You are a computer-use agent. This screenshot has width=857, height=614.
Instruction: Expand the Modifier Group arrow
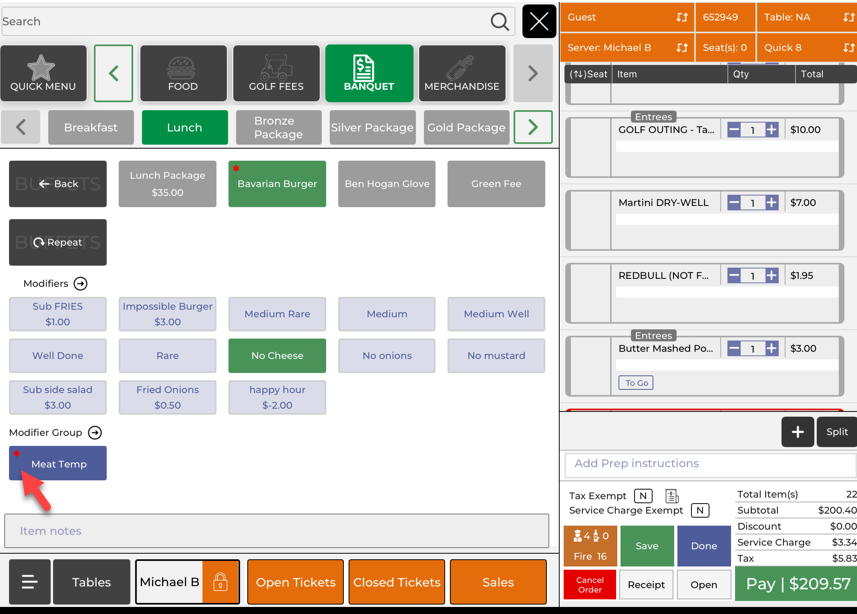(95, 433)
